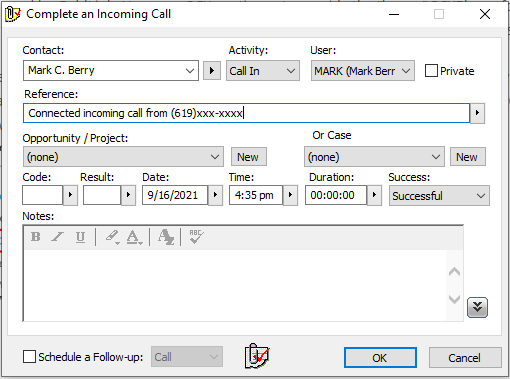Open the Date picker arrow
This screenshot has width=510, height=379.
point(215,195)
